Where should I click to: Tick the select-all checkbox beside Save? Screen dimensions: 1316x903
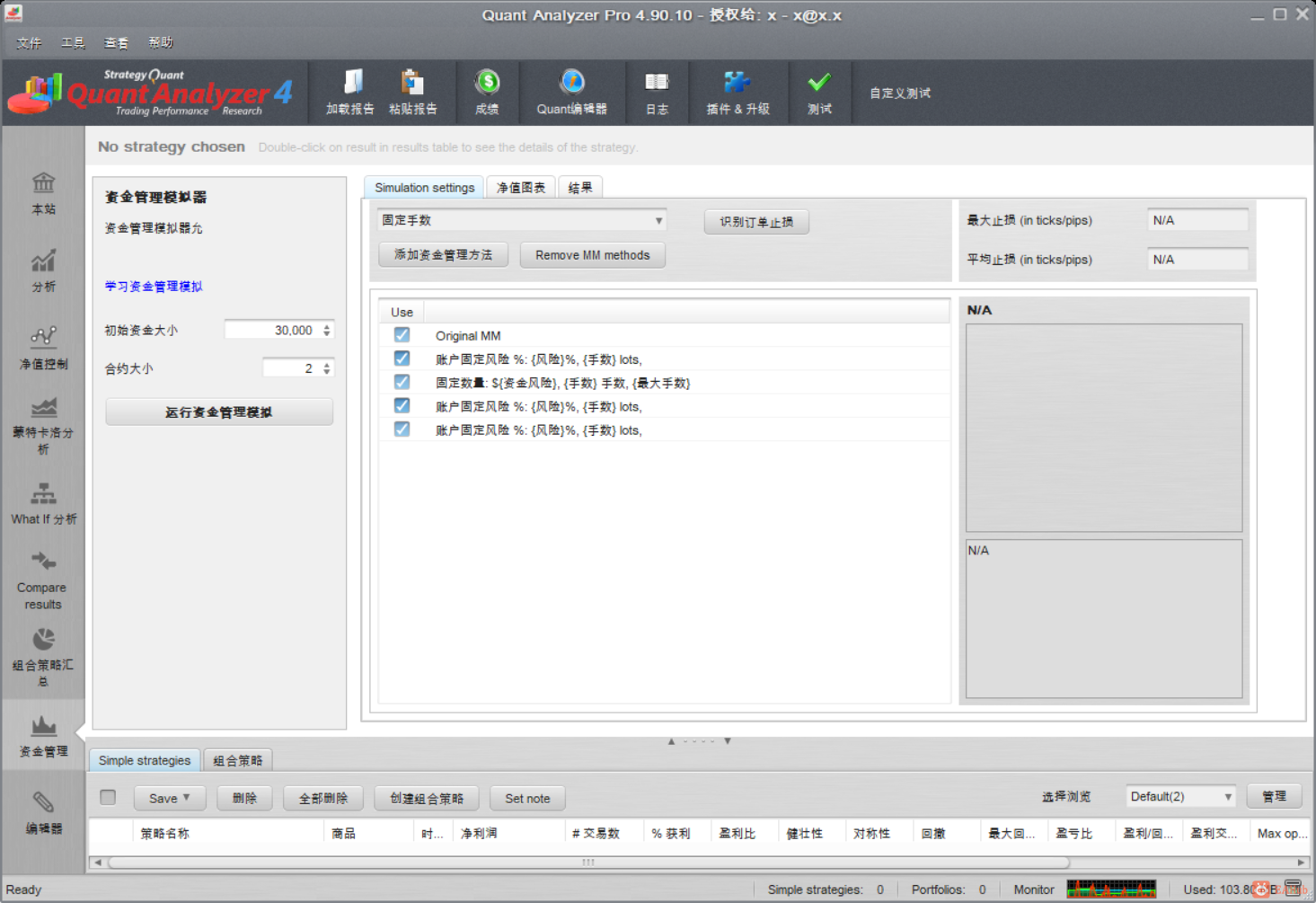click(108, 797)
